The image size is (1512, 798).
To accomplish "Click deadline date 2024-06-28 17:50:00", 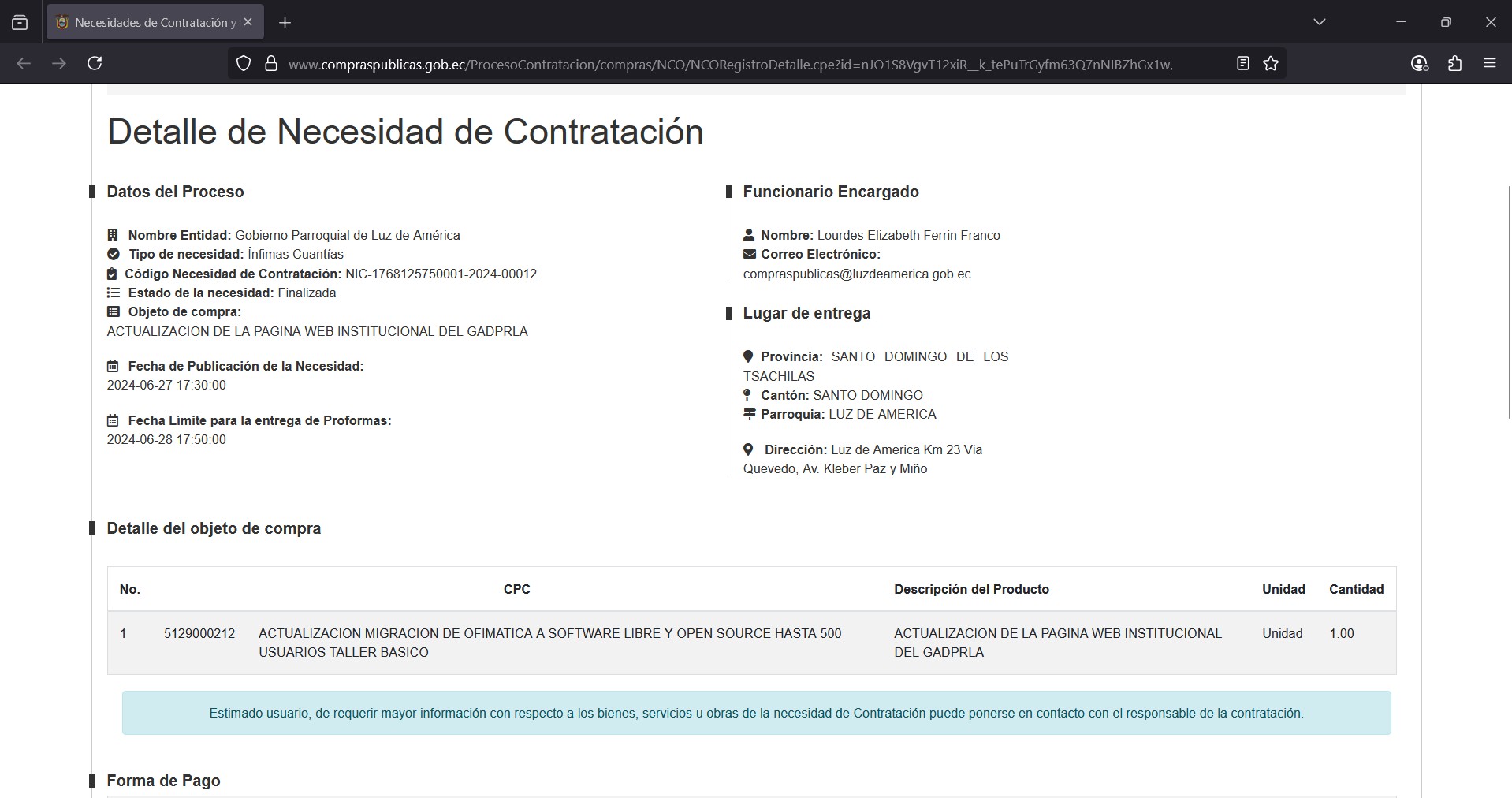I will (x=166, y=439).
